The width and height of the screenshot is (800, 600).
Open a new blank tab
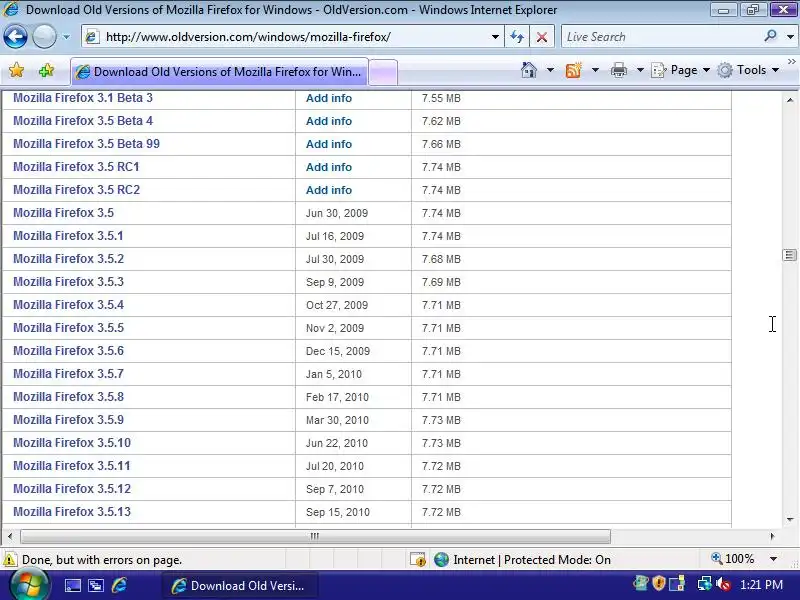pos(383,72)
